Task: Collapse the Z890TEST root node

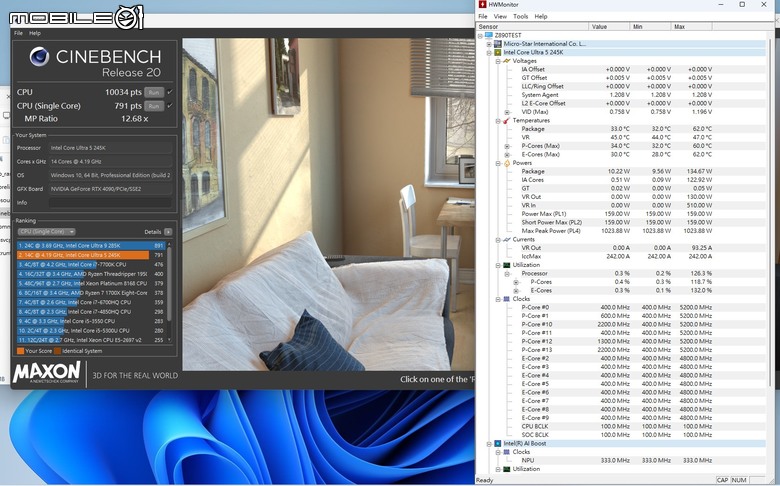Action: 480,35
